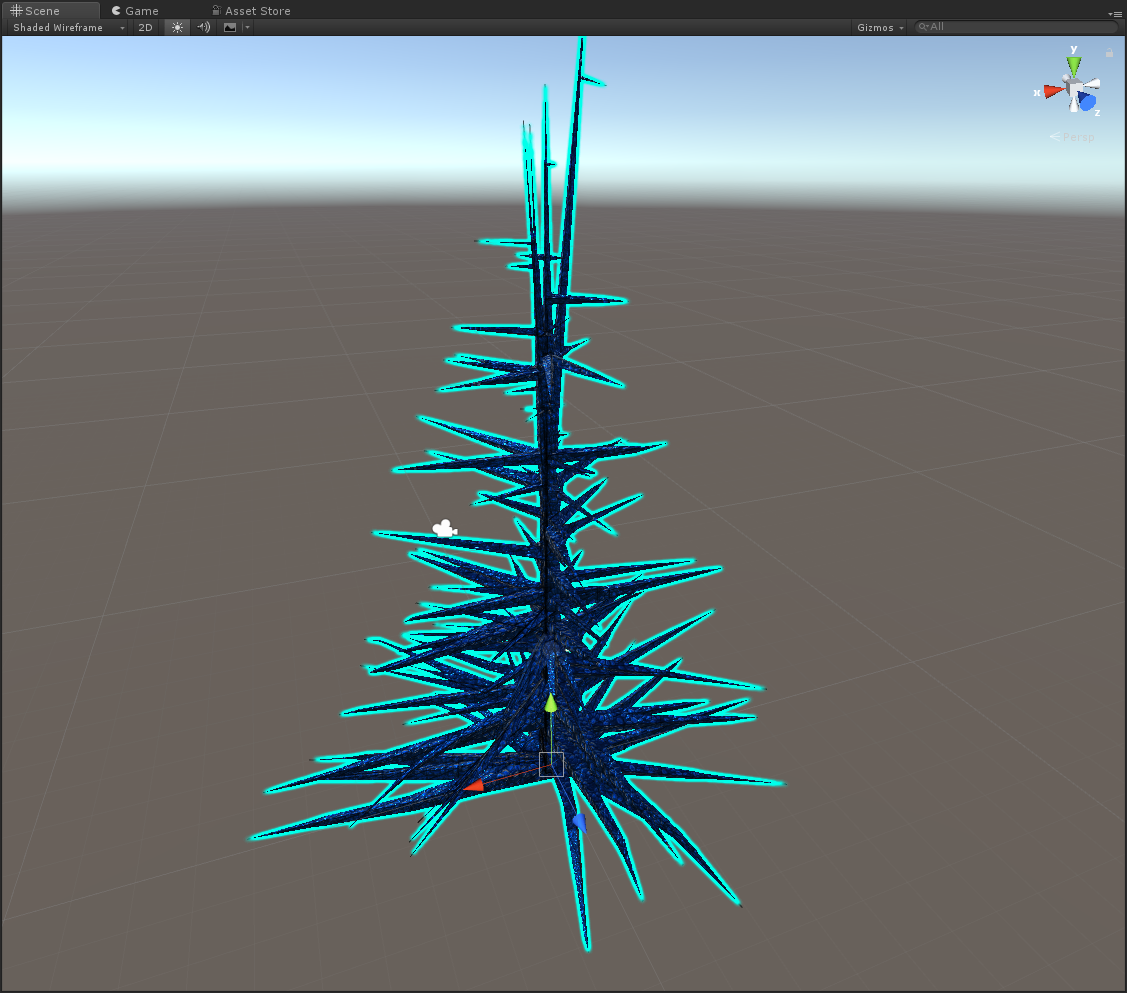This screenshot has height=993, width=1127.
Task: Click the blue Z axis cone on orientation gizmo
Action: pos(1087,102)
